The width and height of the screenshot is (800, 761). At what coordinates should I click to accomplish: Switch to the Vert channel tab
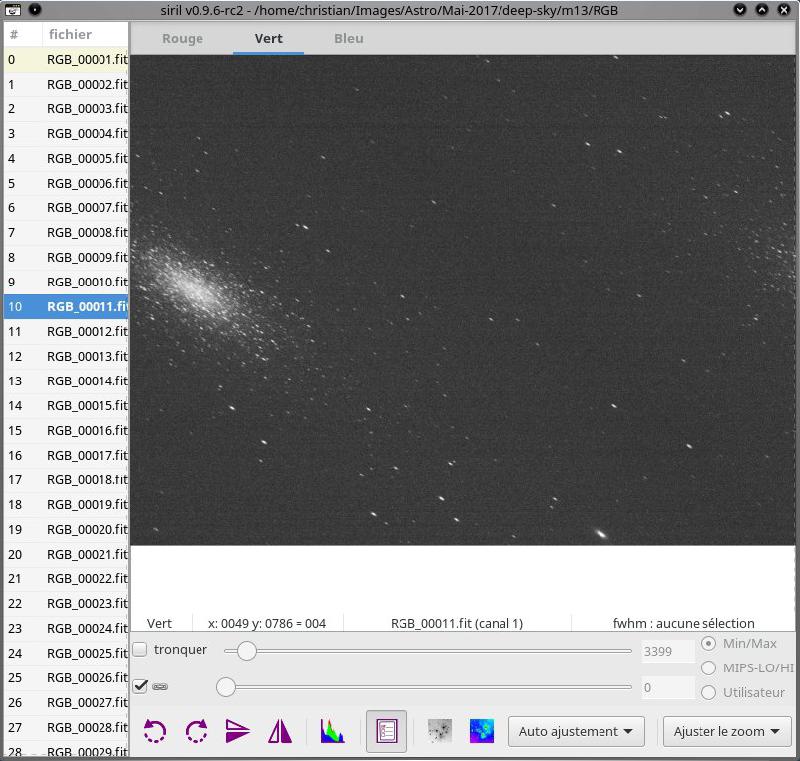point(268,39)
